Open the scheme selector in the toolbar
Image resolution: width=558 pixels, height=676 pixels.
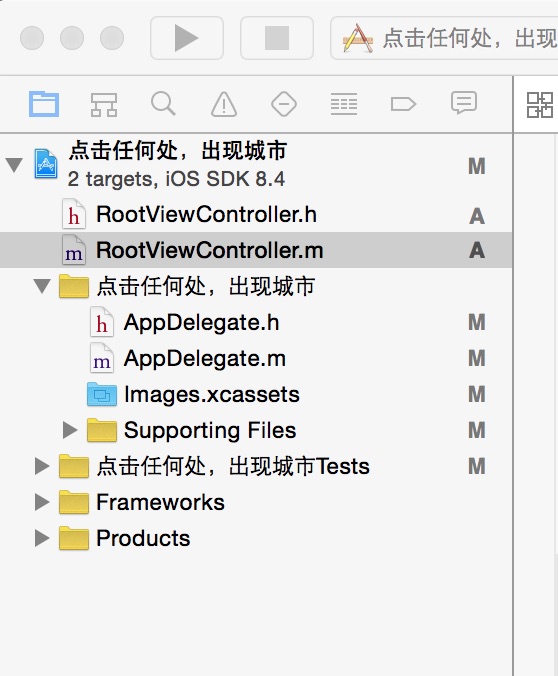[446, 38]
